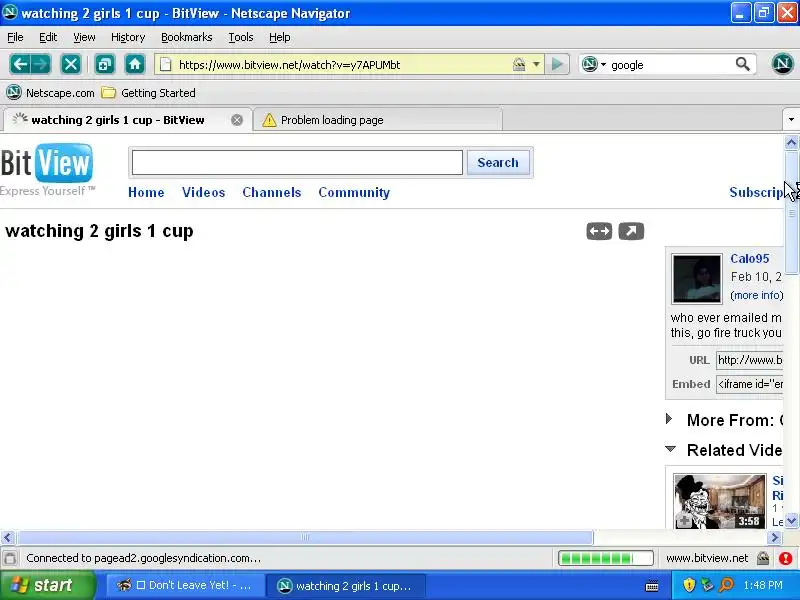Image resolution: width=800 pixels, height=600 pixels.
Task: Open the Netscape.com bookmark
Action: click(x=51, y=93)
